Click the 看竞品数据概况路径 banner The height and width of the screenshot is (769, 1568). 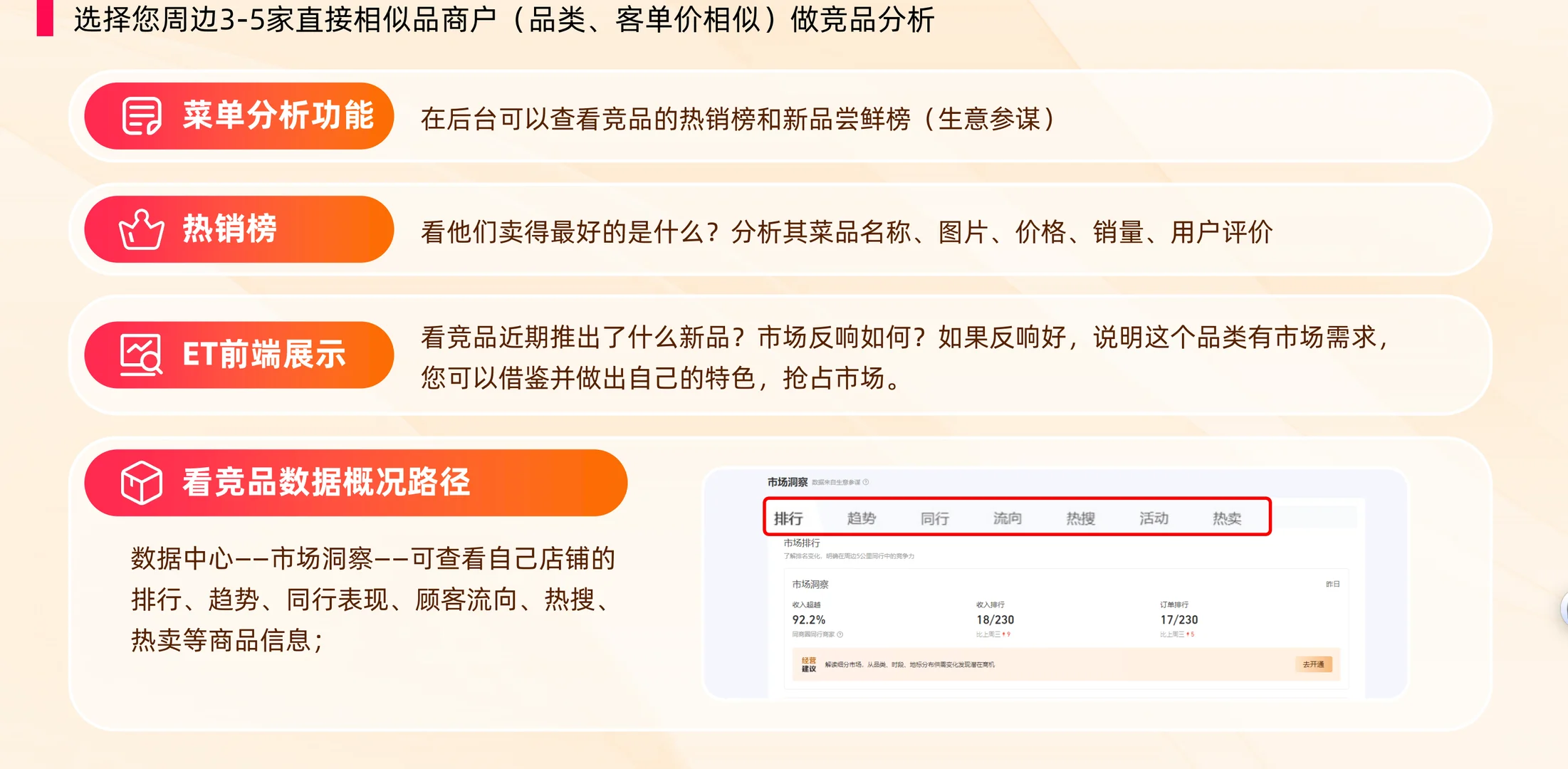click(355, 483)
